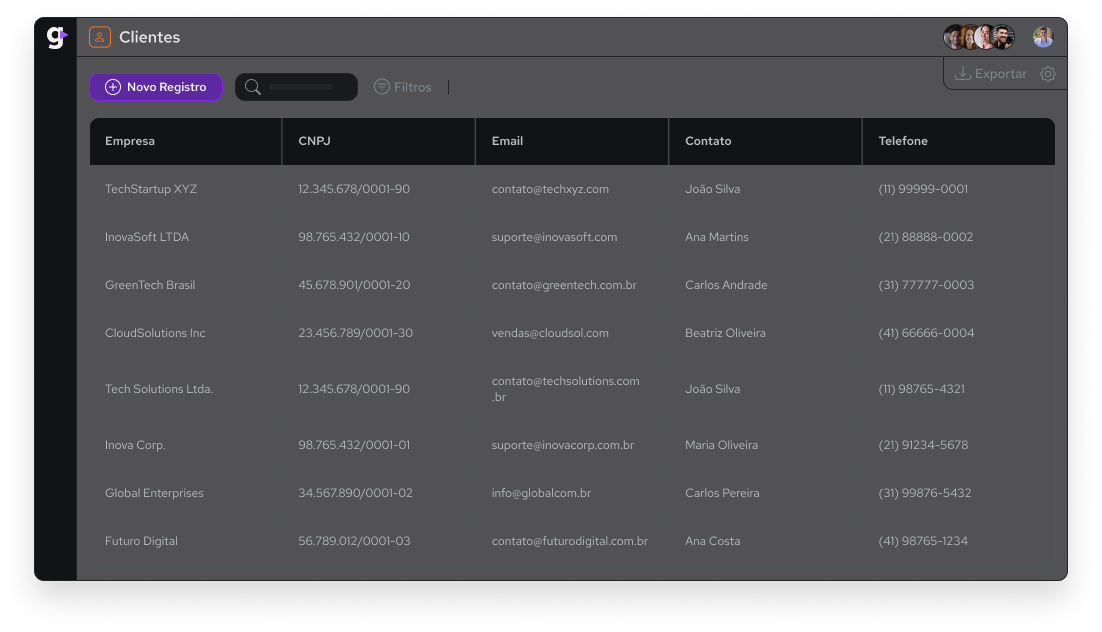Select the Email column header
This screenshot has width=1102, height=632.
[x=507, y=141]
